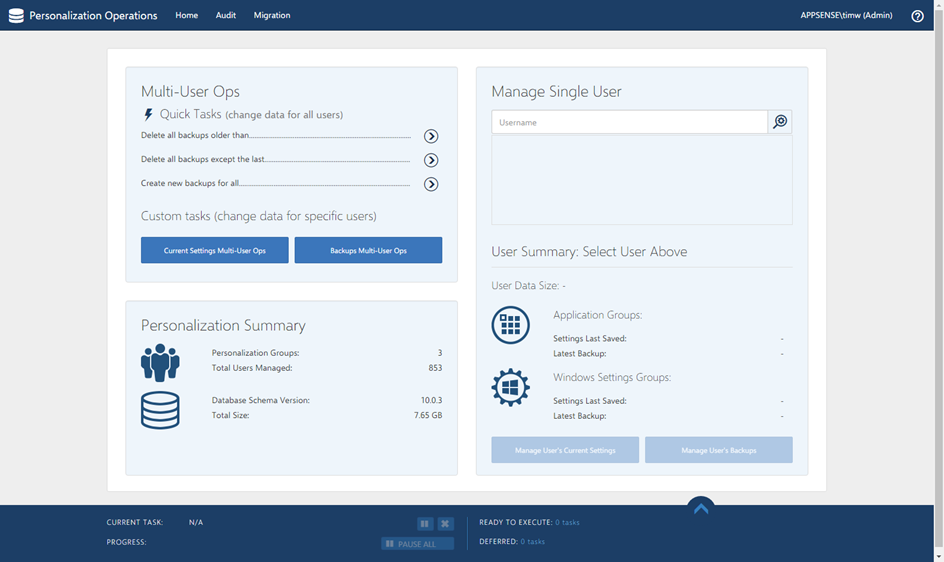Open the Audit menu item
This screenshot has height=562, width=944.
(x=226, y=16)
